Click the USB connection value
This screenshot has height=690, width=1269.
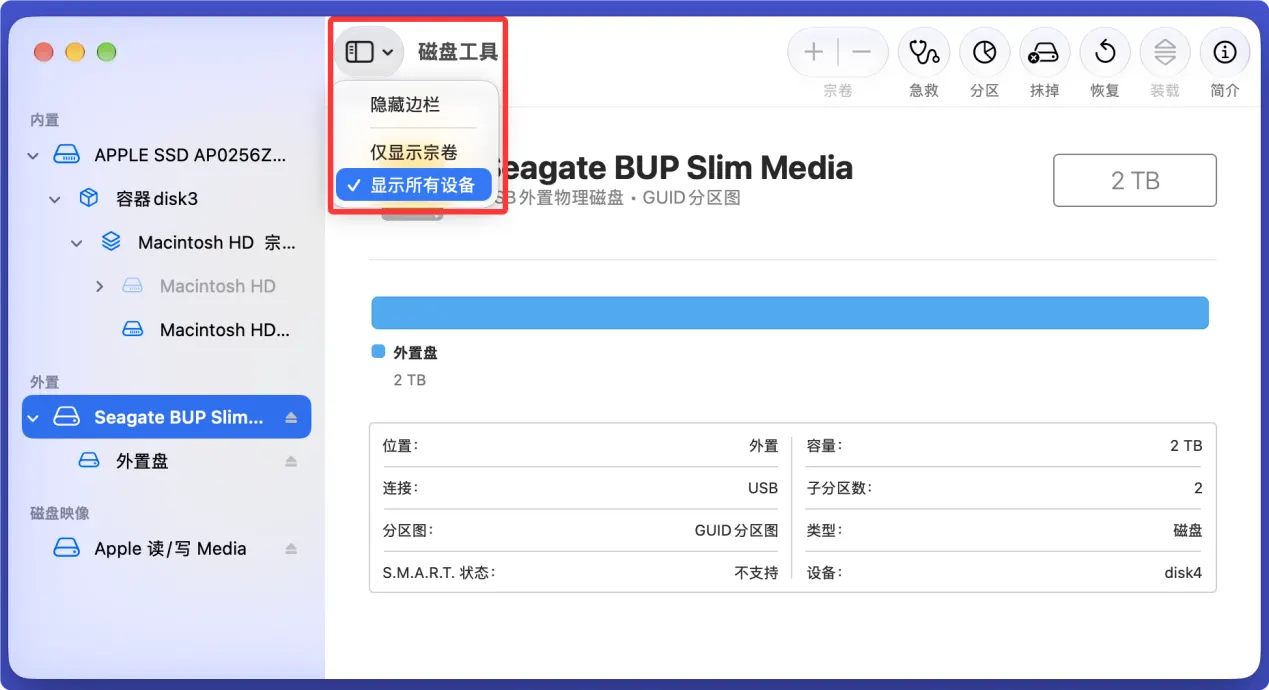[x=763, y=488]
